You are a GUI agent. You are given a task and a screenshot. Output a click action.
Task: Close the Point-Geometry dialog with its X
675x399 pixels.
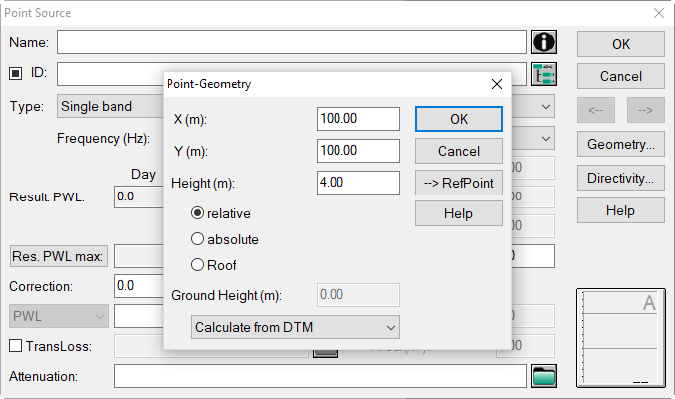pos(497,84)
